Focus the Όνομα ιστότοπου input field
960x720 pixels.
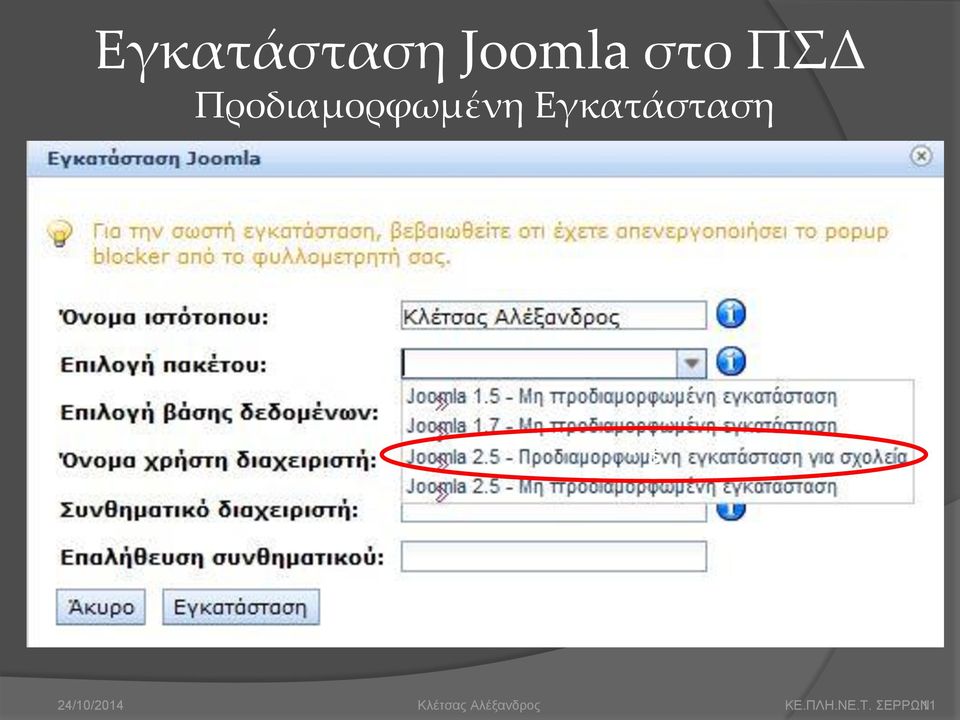point(553,315)
